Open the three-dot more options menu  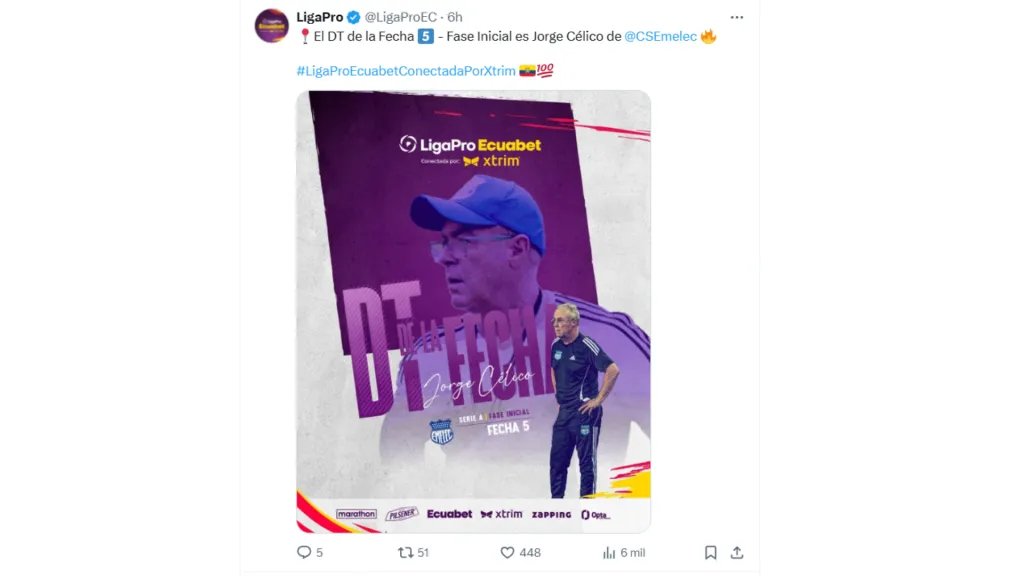pyautogui.click(x=737, y=18)
